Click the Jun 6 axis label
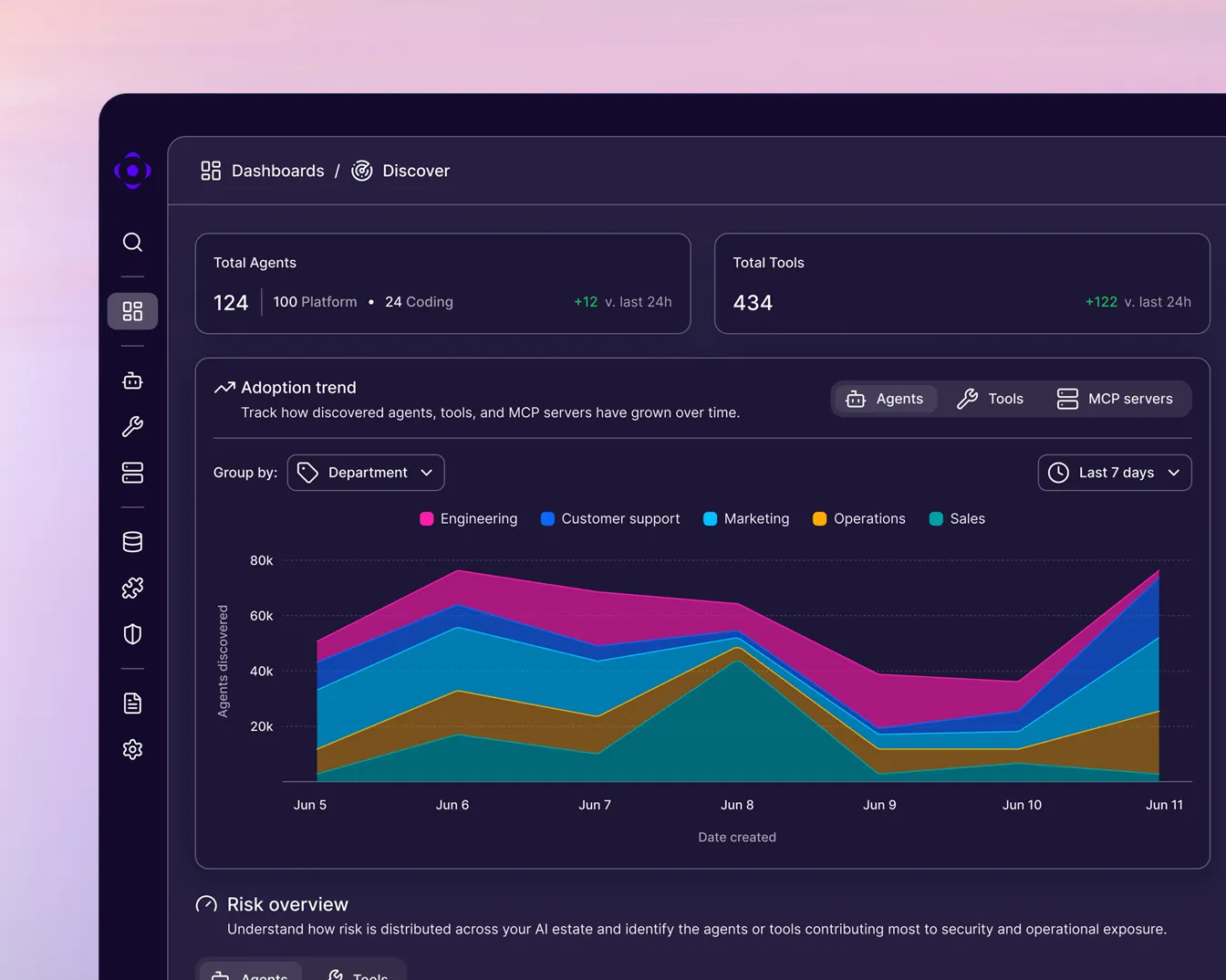 tap(452, 805)
